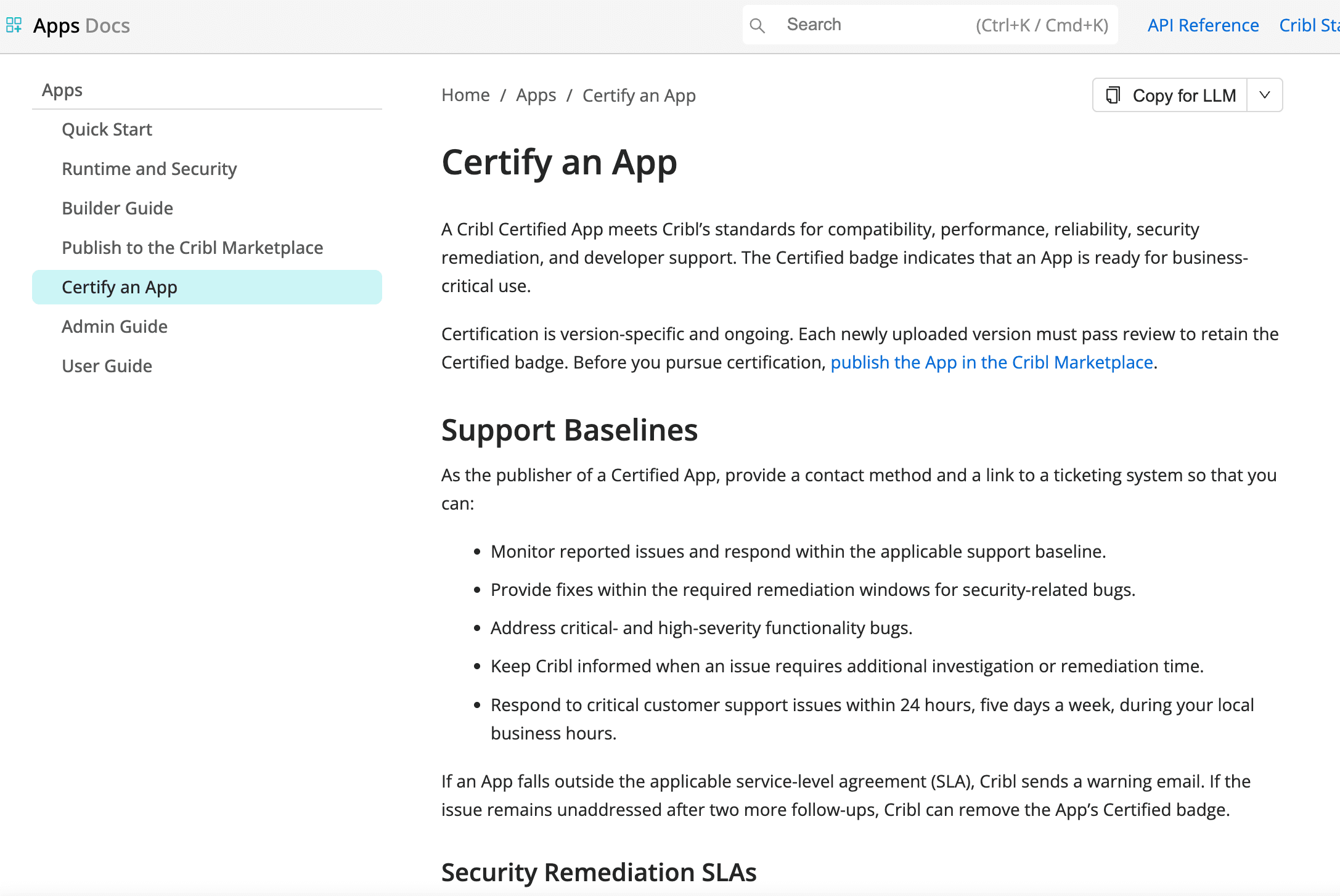The height and width of the screenshot is (896, 1340).
Task: Open Admin Guide in sidebar
Action: [x=115, y=327]
